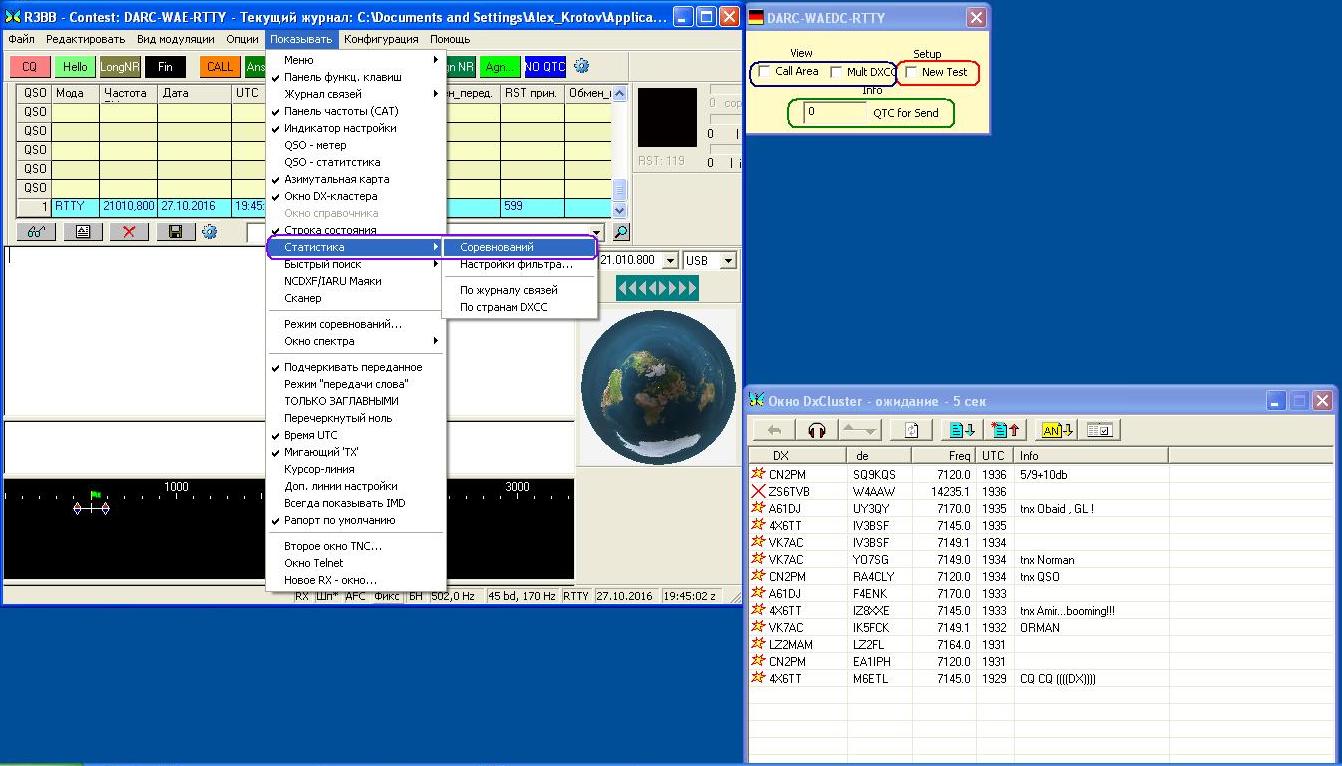Viewport: 1342px width, 766px height.
Task: Click the QTC for Send input field
Action: [834, 113]
